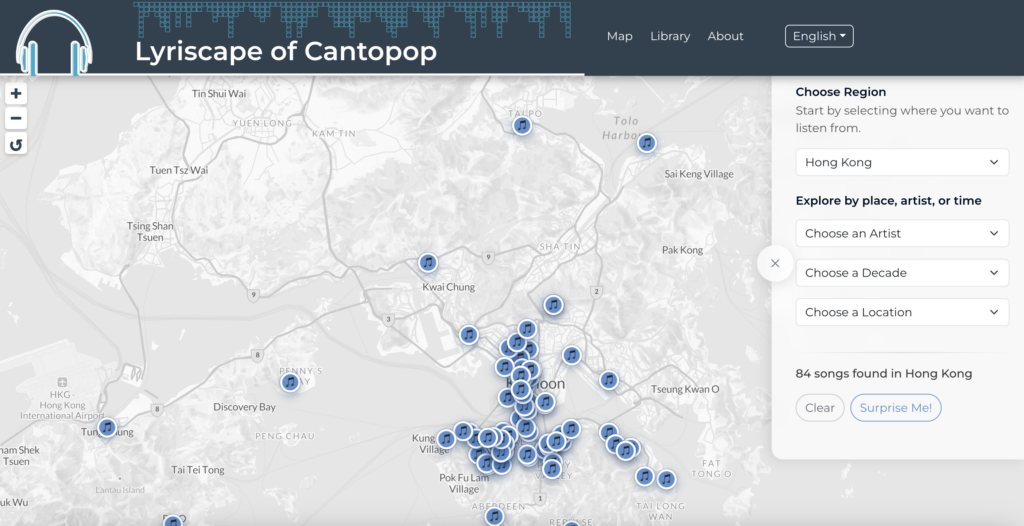Click the zoom out minus button

click(x=16, y=119)
